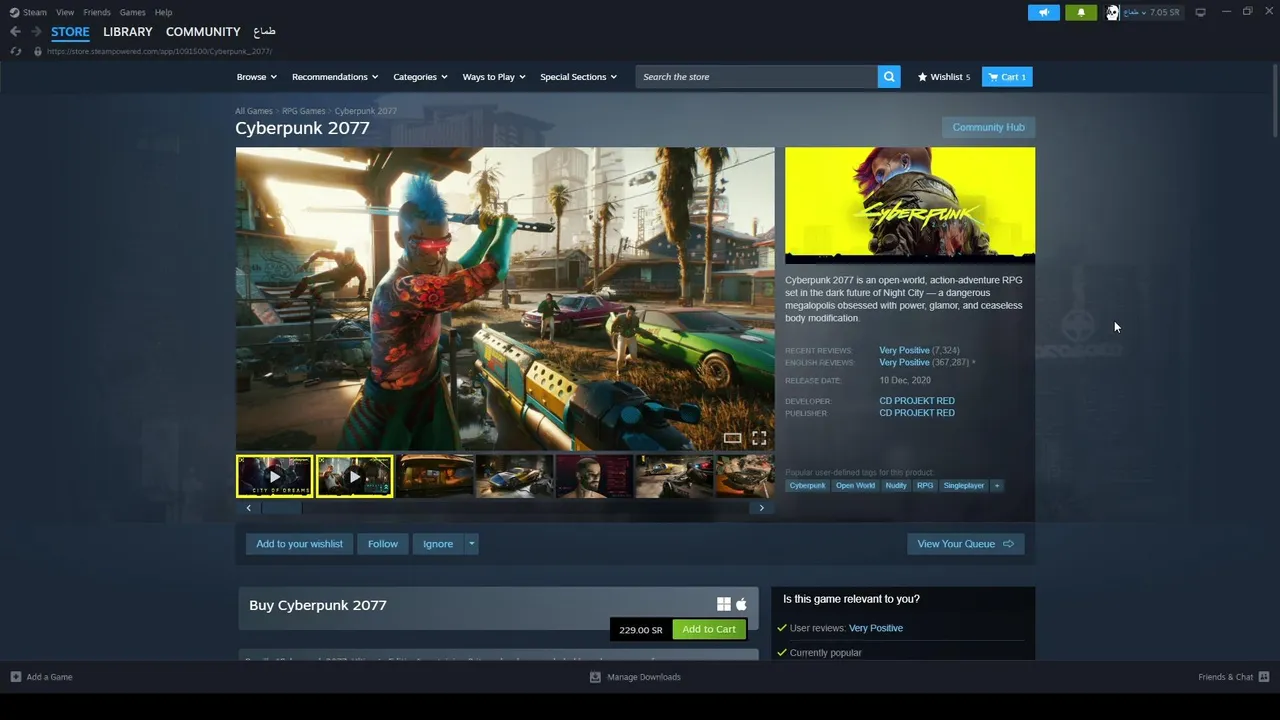Open the Friends menu
1280x720 pixels.
(x=97, y=12)
